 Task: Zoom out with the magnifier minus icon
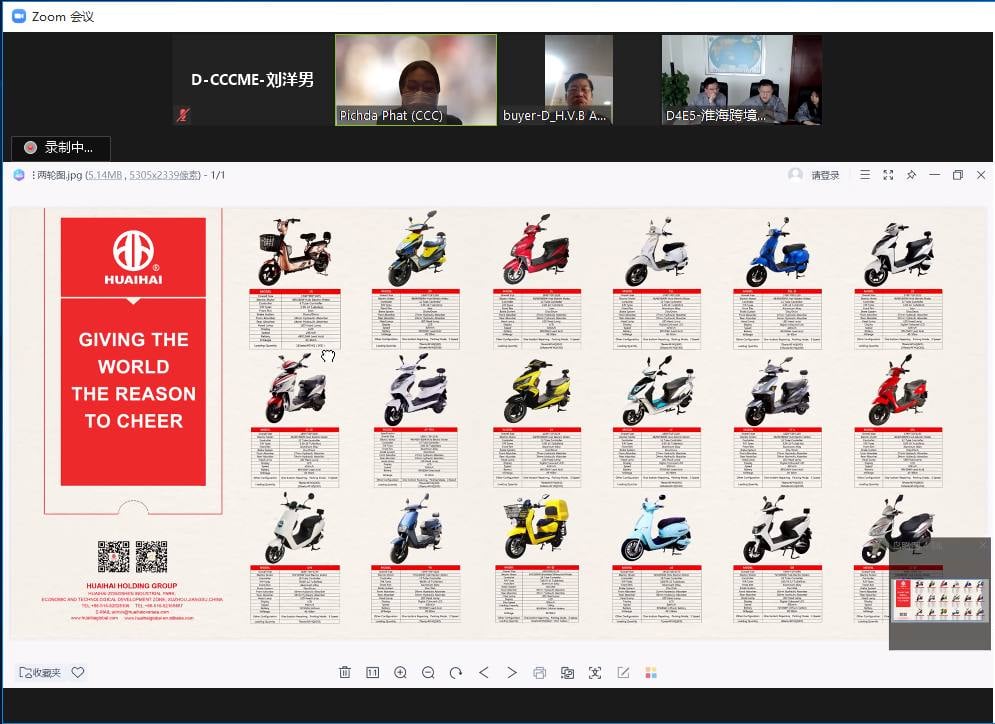point(428,673)
